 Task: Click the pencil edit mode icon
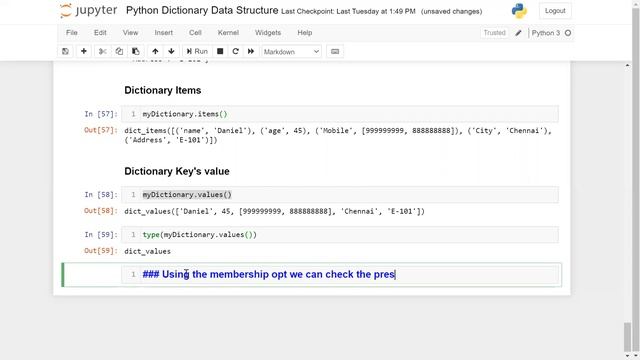click(518, 33)
